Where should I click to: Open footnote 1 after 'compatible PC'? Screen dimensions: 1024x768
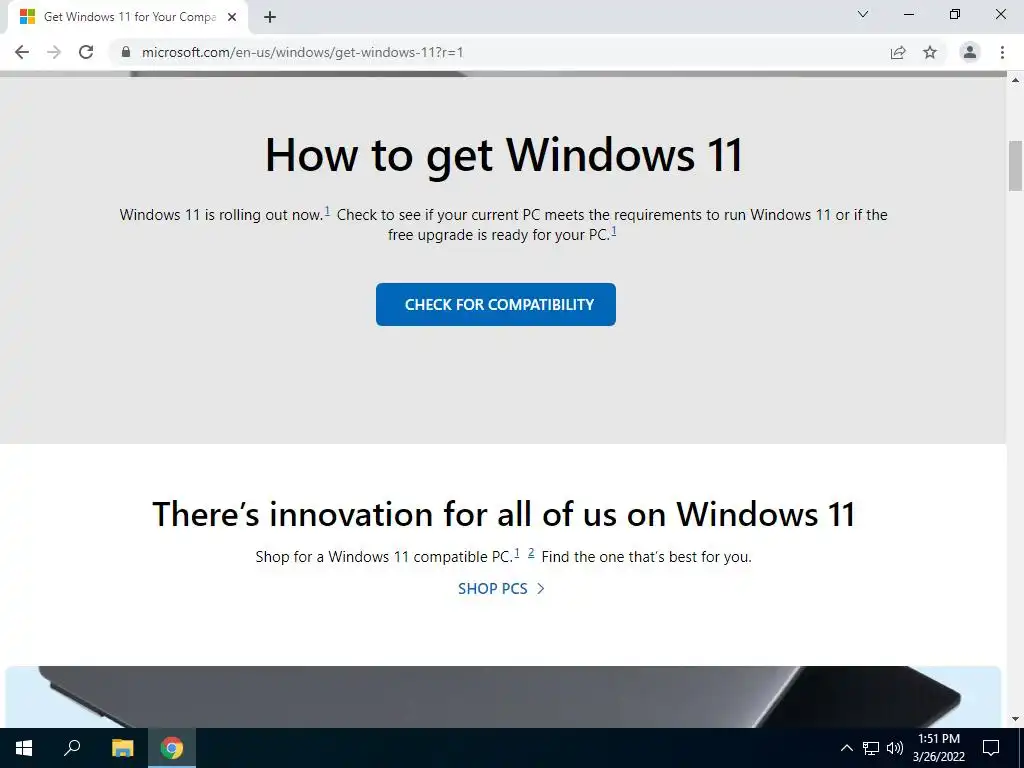(x=517, y=553)
